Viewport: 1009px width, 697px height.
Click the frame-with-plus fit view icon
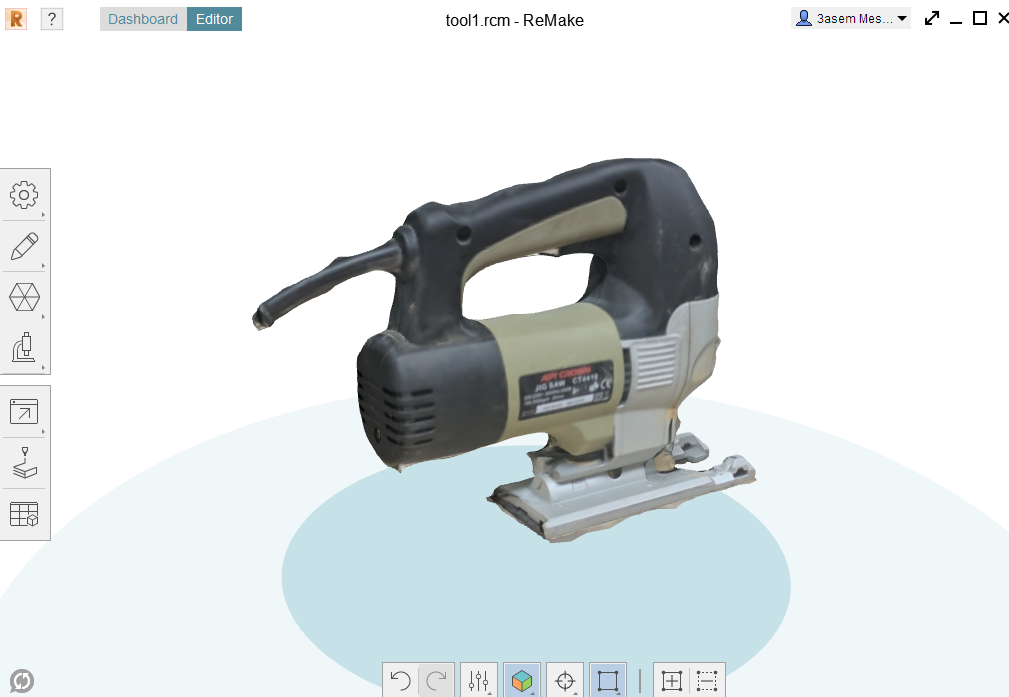(x=672, y=680)
